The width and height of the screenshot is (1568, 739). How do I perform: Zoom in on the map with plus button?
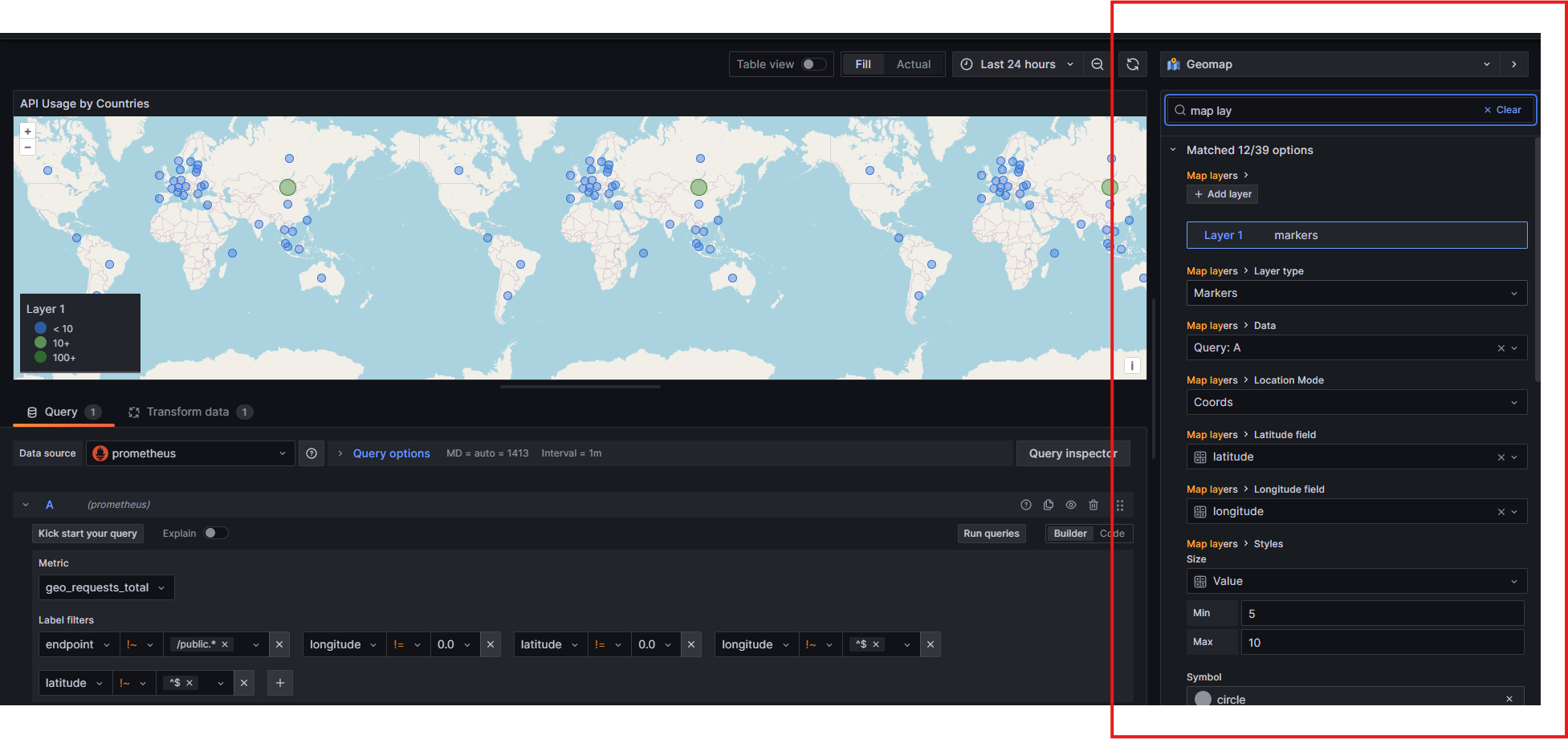28,132
